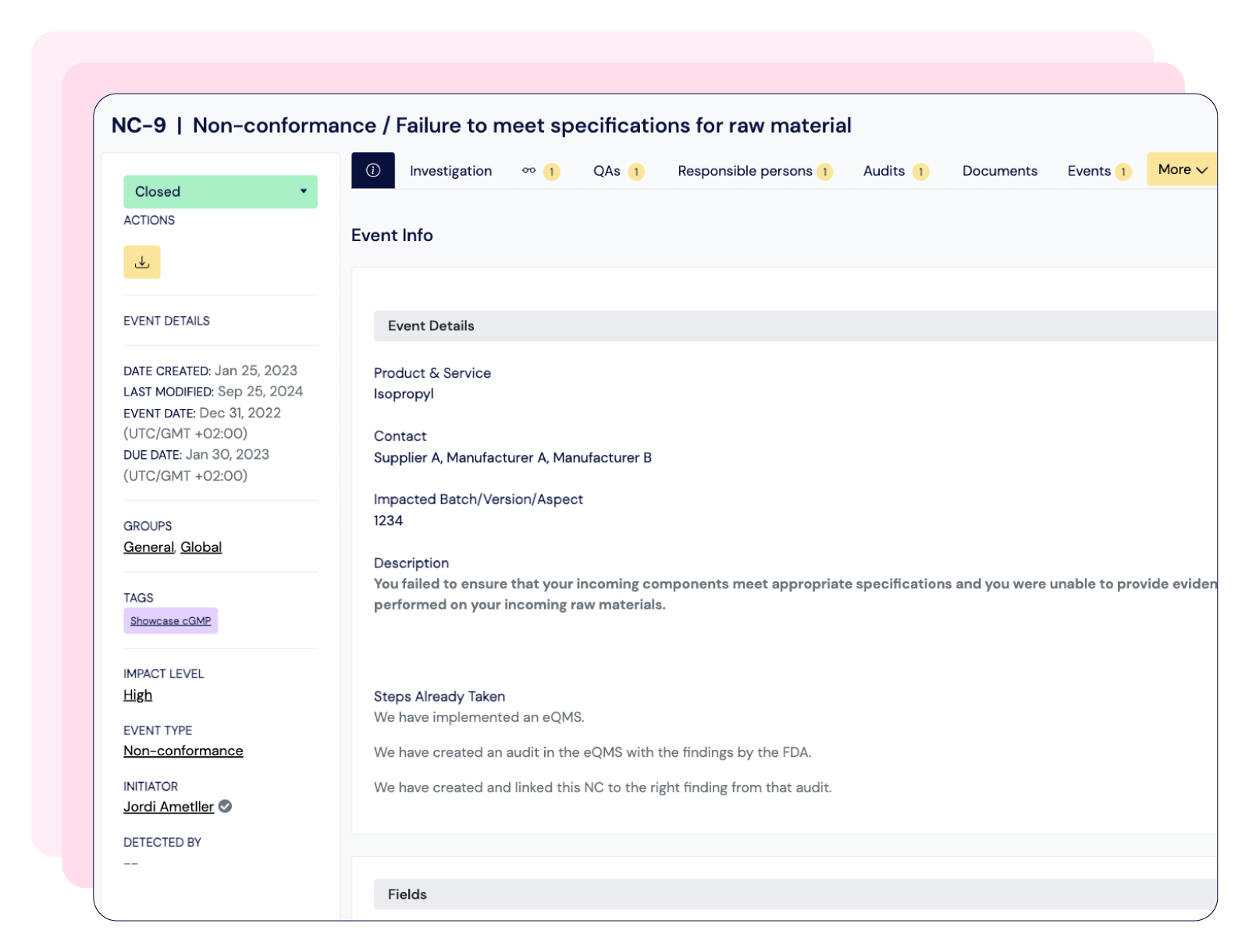Click the description text starting 'You failed to ensure'
This screenshot has width=1249, height=952.
point(795,594)
